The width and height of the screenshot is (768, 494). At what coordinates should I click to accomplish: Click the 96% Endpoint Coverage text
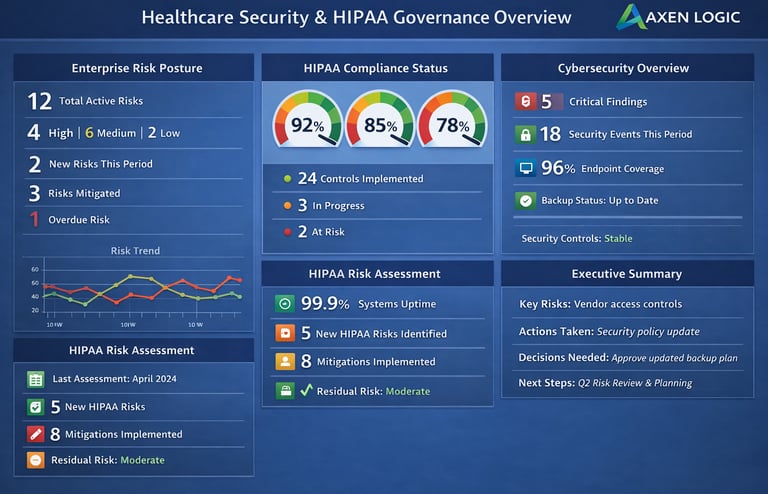coord(602,168)
